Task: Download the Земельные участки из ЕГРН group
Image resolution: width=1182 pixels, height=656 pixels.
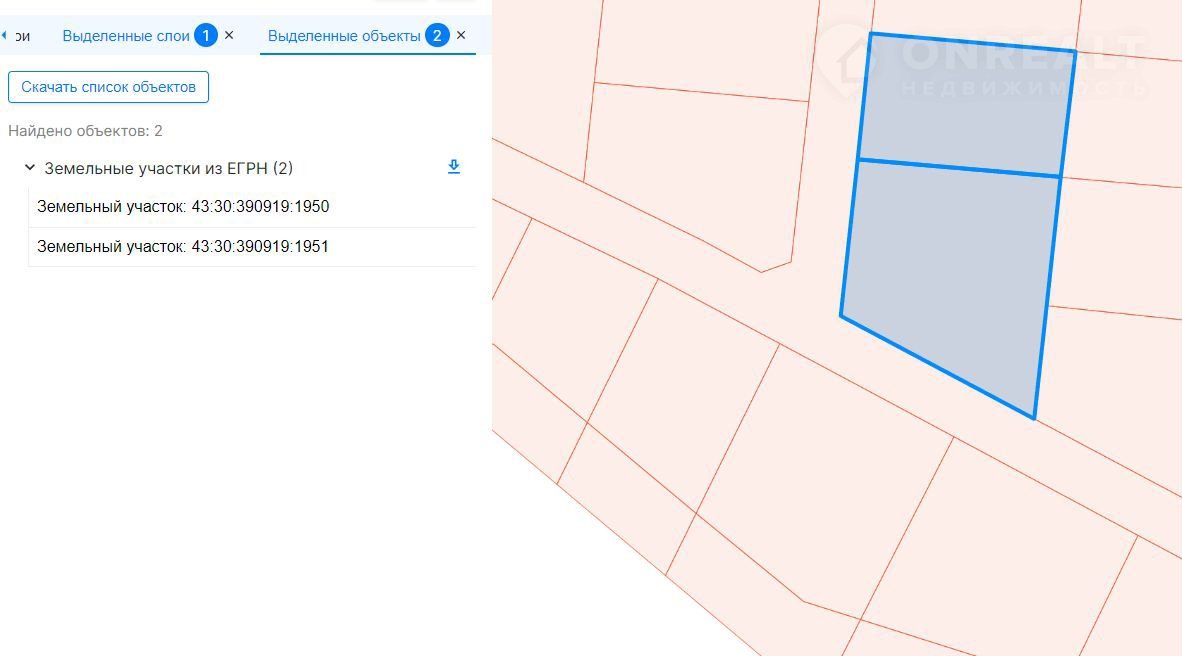Action: 453,167
